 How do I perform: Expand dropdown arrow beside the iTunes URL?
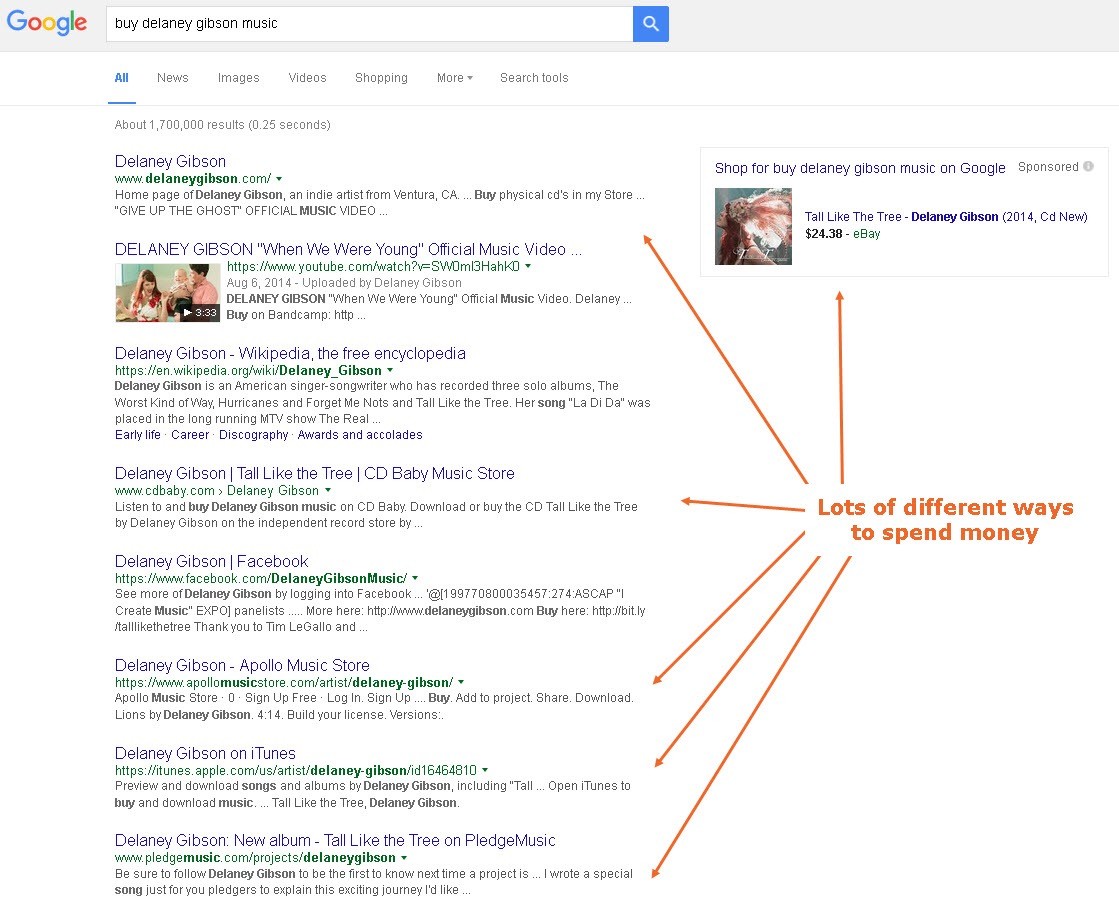(485, 771)
